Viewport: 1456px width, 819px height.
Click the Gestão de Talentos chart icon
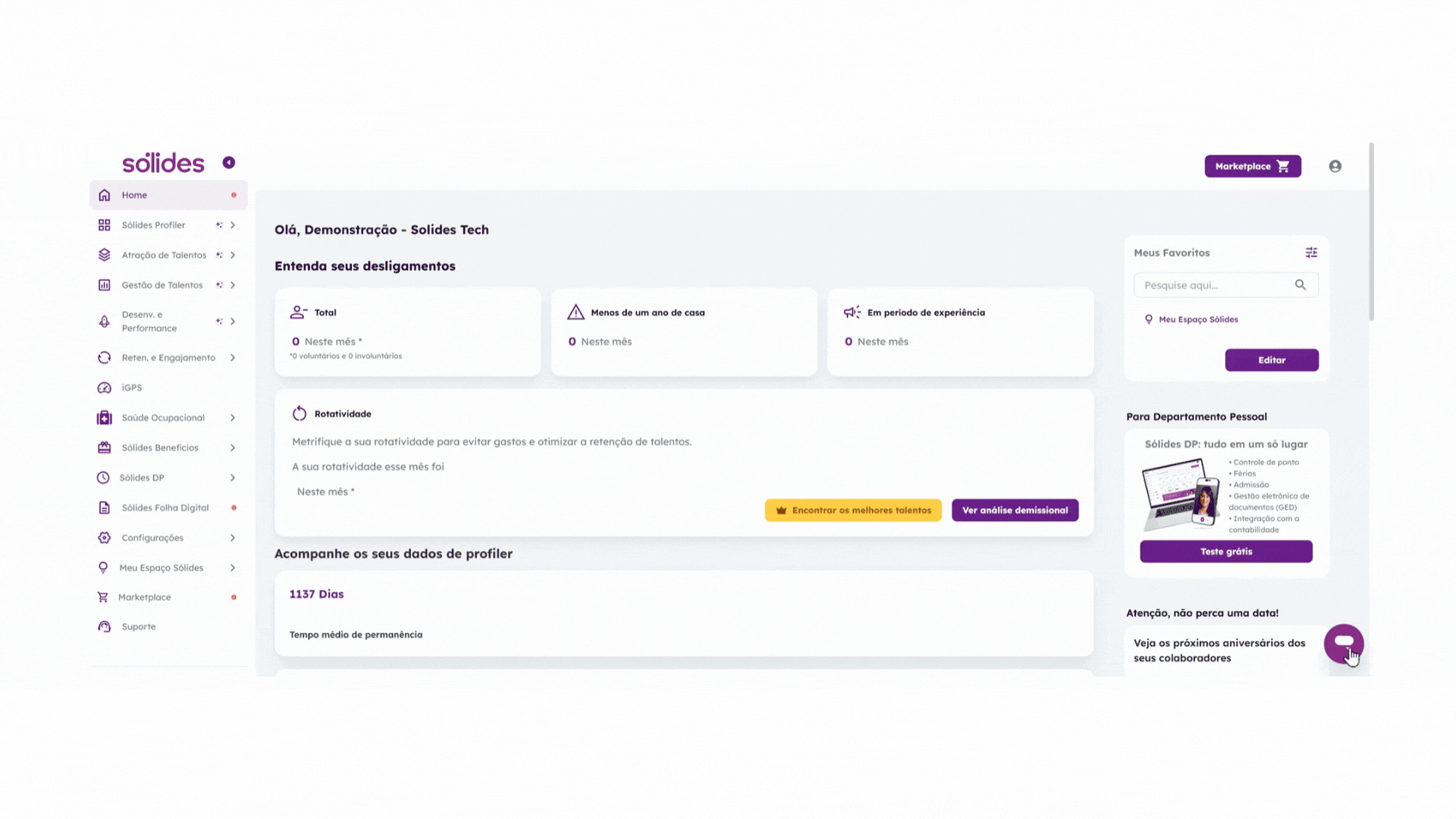(x=105, y=285)
